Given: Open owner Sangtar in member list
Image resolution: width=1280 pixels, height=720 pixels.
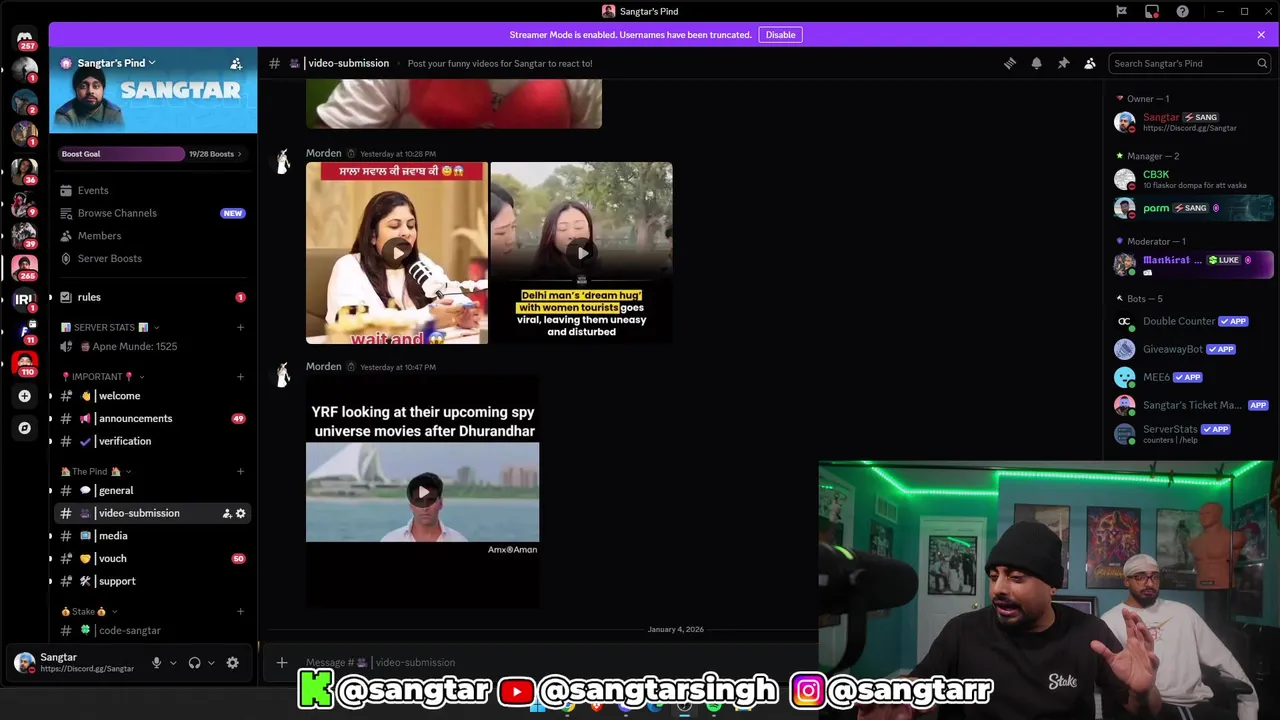Looking at the screenshot, I should tap(1192, 122).
